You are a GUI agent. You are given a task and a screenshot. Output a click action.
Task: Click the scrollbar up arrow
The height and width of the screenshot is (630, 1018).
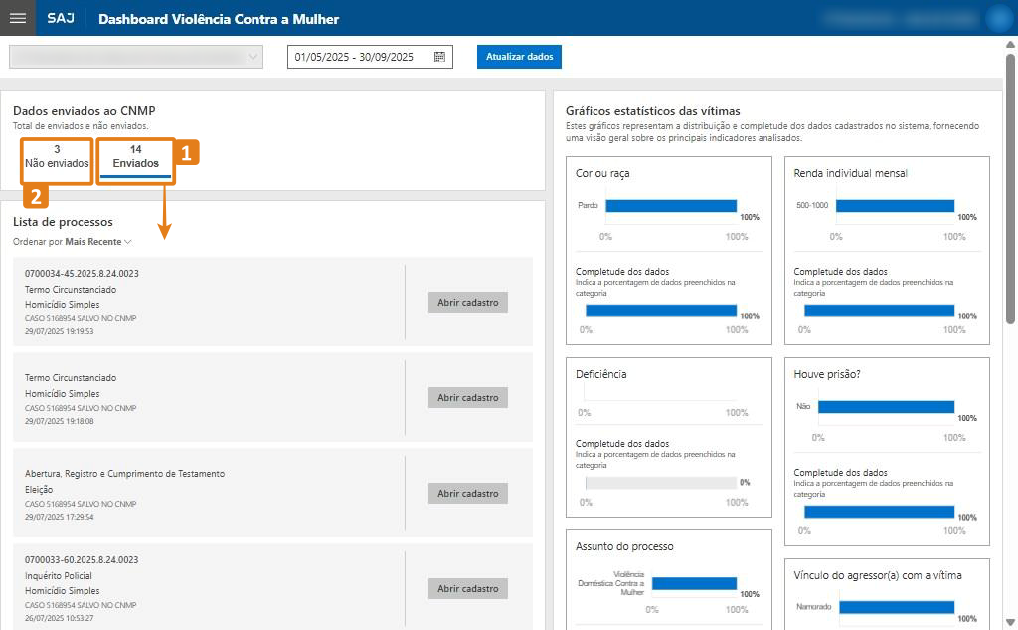[1010, 44]
